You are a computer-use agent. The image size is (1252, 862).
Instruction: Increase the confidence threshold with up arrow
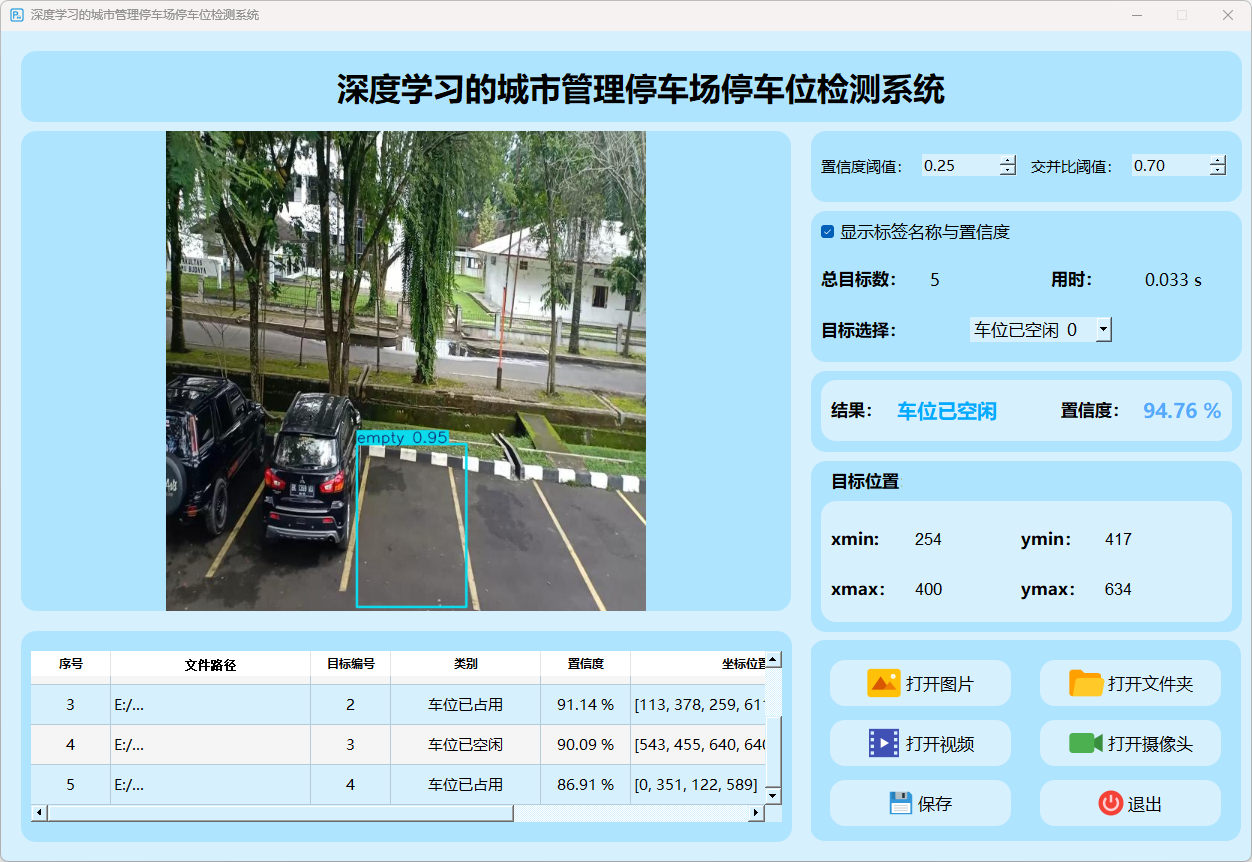point(1007,160)
